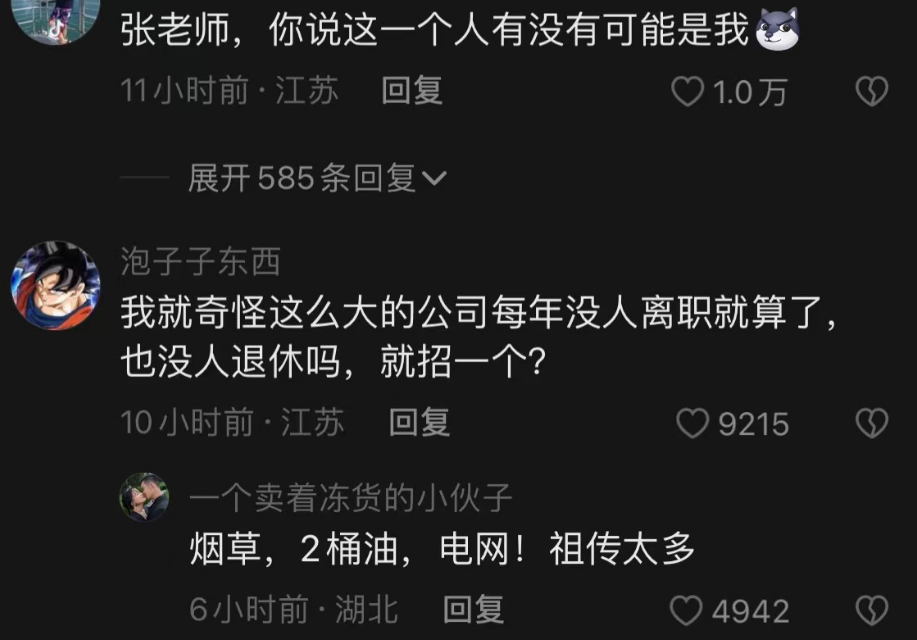This screenshot has height=640, width=917.
Task: Click the chevron next to 展开585条回复
Action: tap(435, 178)
